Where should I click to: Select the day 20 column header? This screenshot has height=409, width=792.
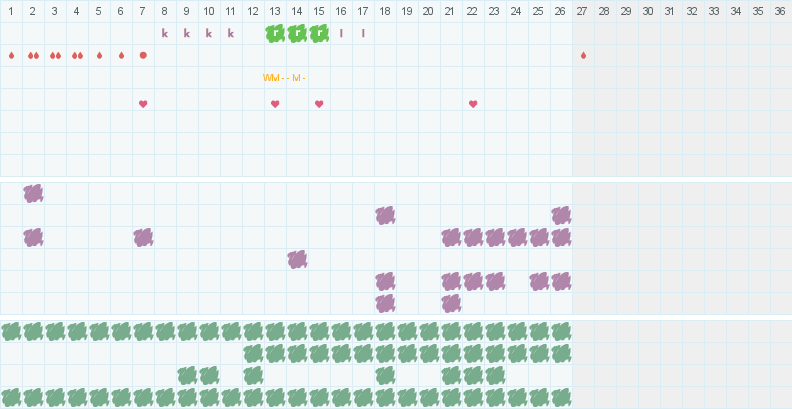click(x=429, y=11)
